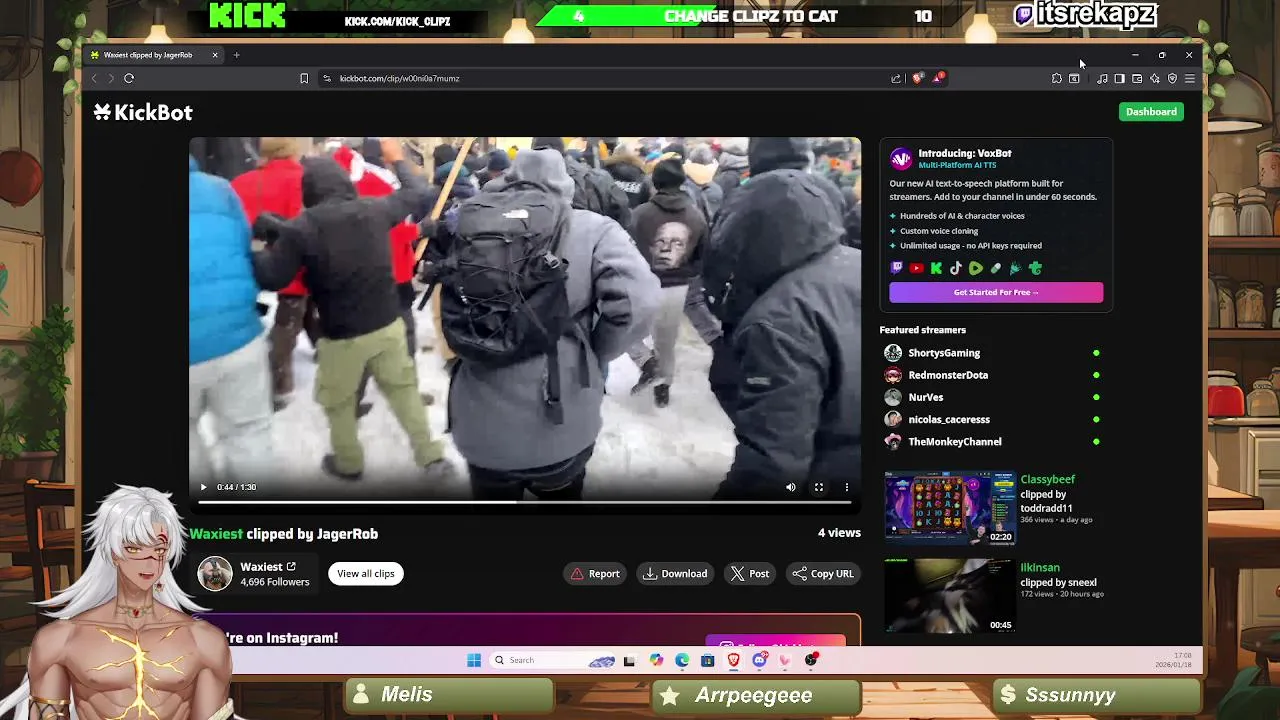Share this page via address bar icon

896,78
